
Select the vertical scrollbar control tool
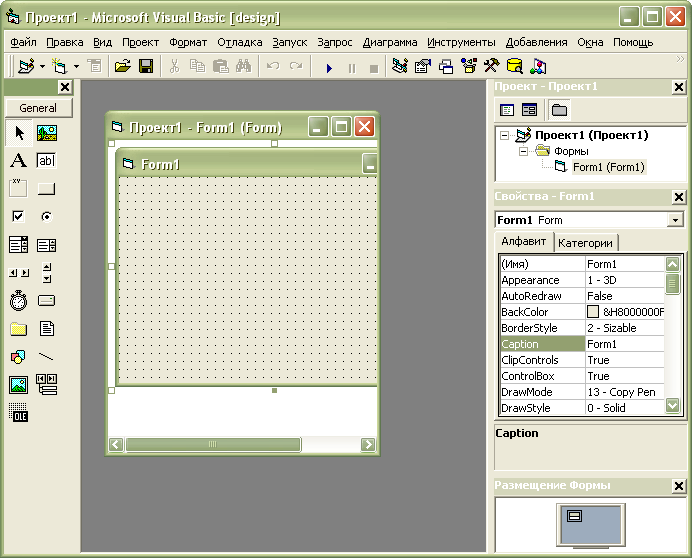[x=47, y=273]
